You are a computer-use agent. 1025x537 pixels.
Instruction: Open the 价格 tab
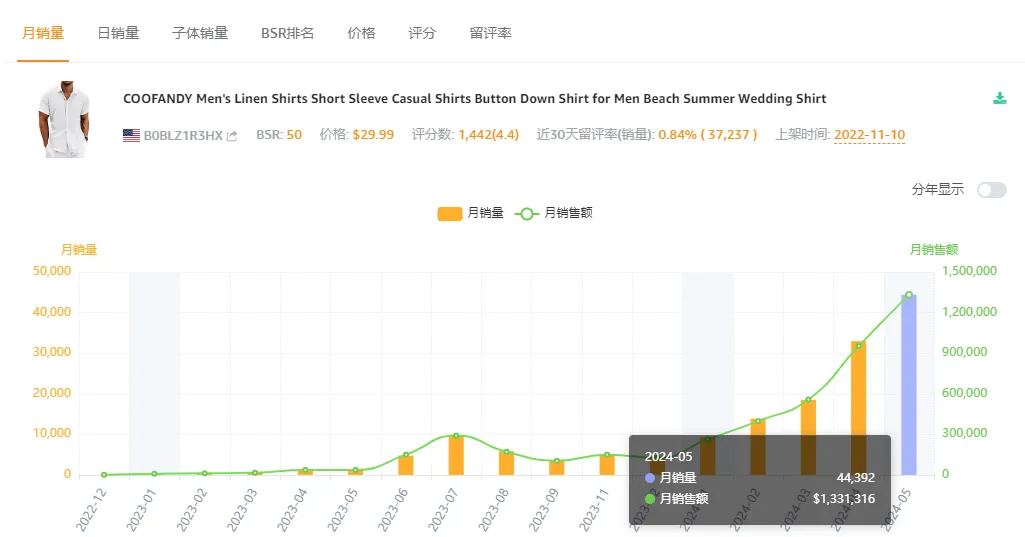(361, 33)
